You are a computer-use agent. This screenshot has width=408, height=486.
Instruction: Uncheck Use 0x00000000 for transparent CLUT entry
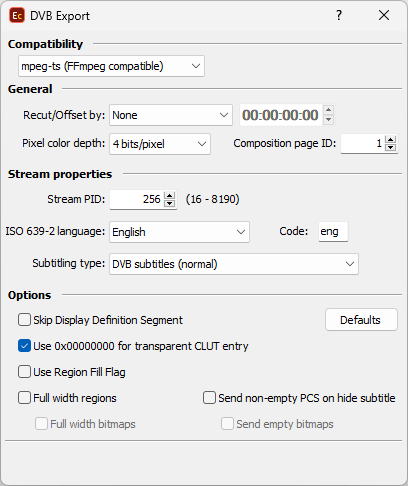pyautogui.click(x=24, y=346)
